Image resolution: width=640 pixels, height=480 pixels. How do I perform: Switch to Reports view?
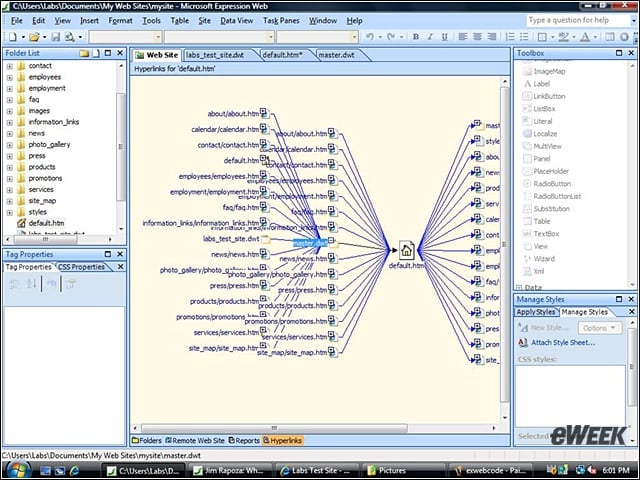pyautogui.click(x=244, y=440)
